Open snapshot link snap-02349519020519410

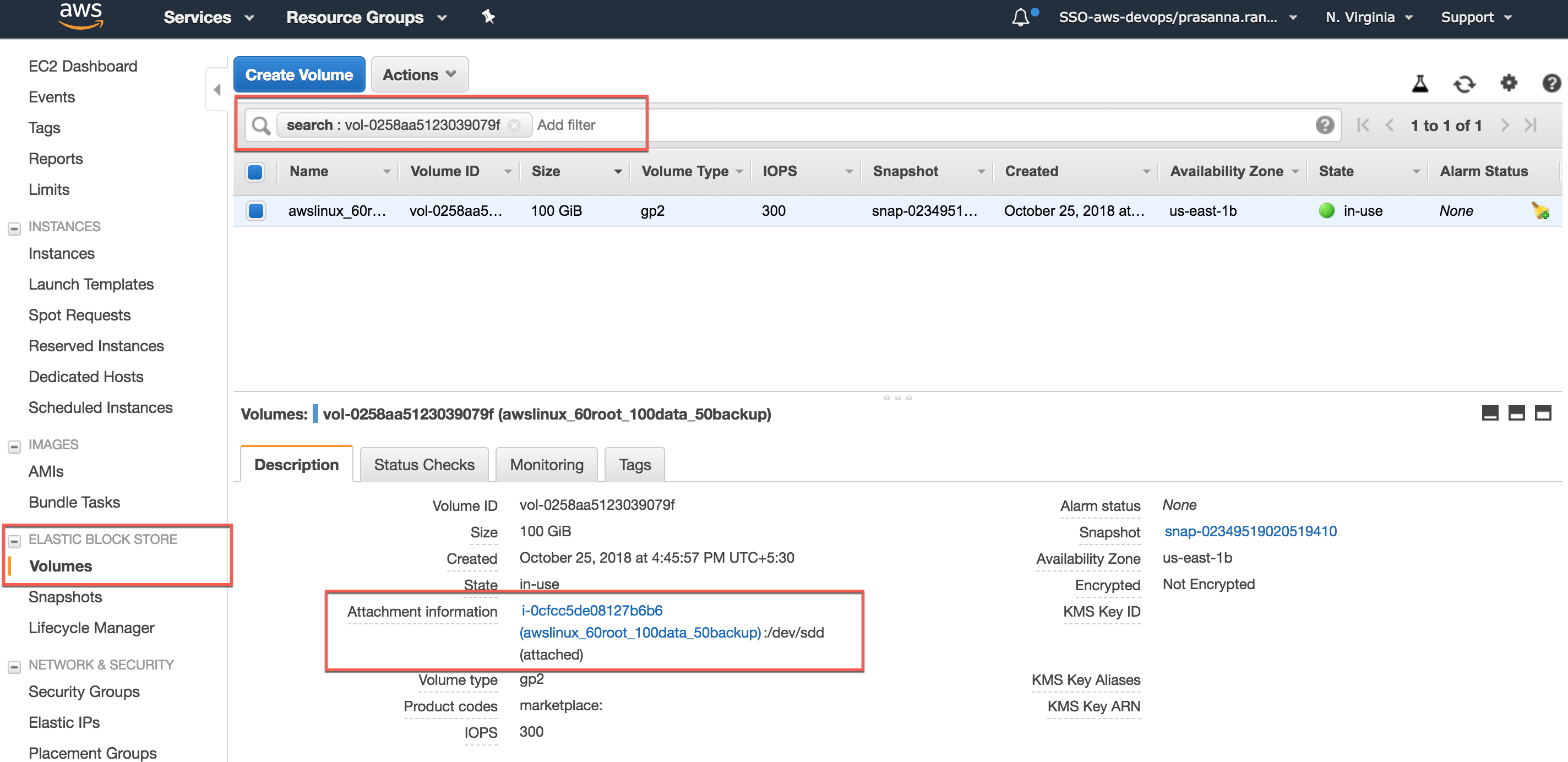pyautogui.click(x=1250, y=531)
